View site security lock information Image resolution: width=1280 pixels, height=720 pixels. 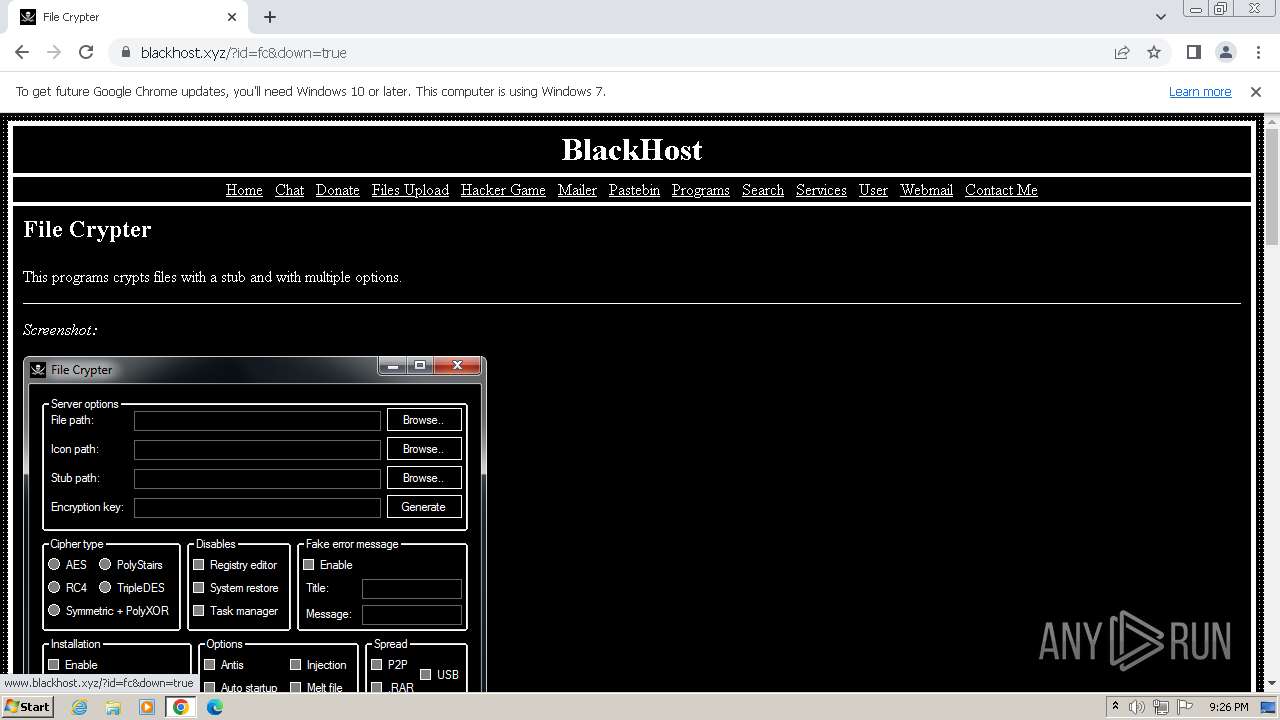[x=125, y=52]
